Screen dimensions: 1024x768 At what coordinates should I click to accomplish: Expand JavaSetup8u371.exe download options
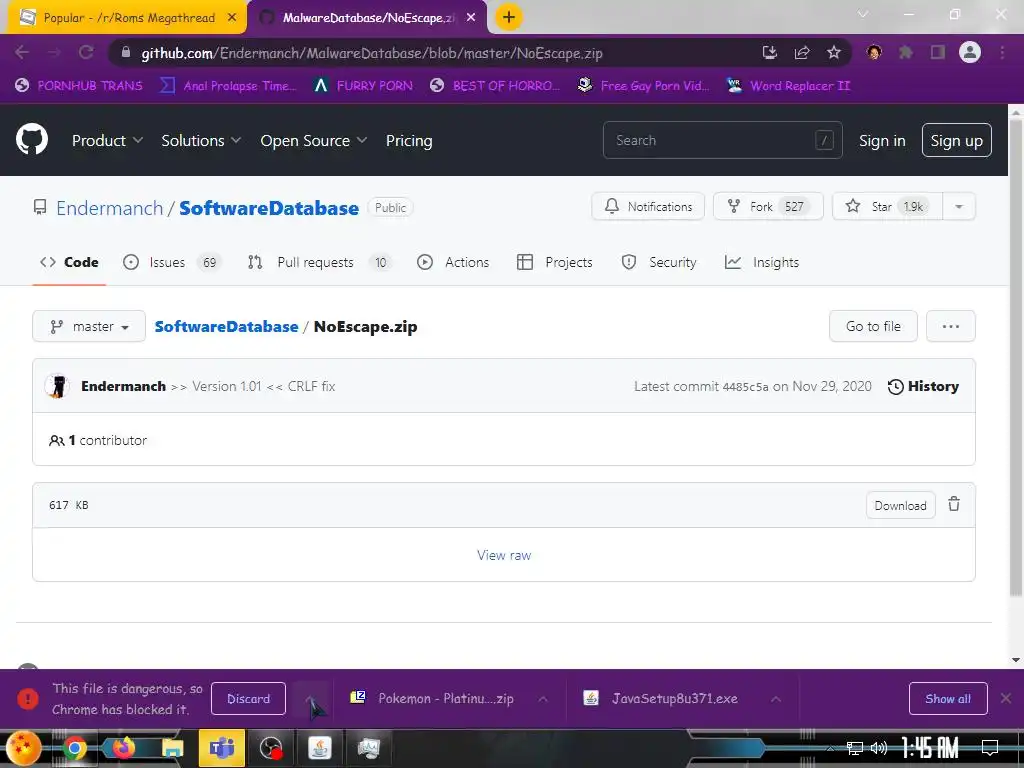coord(776,699)
